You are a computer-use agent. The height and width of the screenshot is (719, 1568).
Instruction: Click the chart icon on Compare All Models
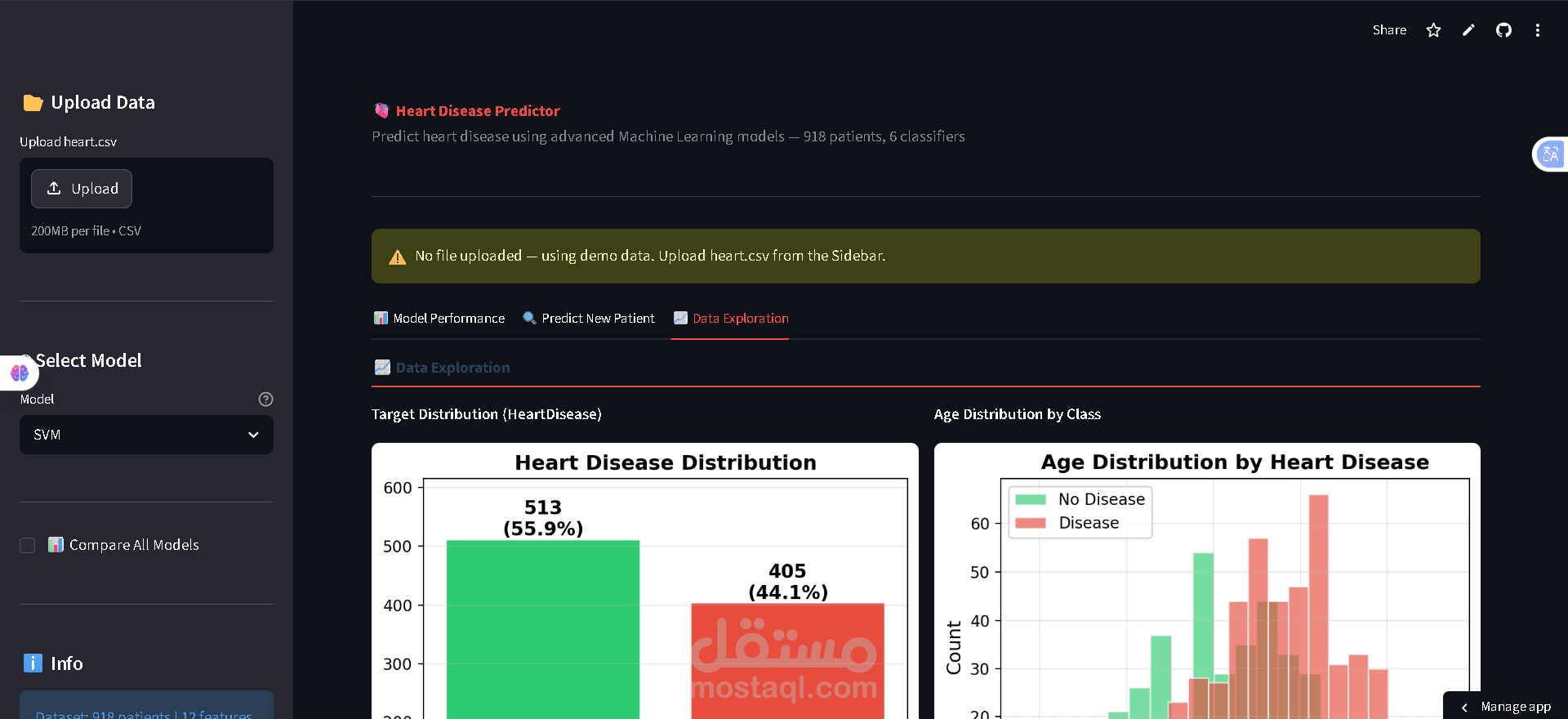[x=56, y=544]
